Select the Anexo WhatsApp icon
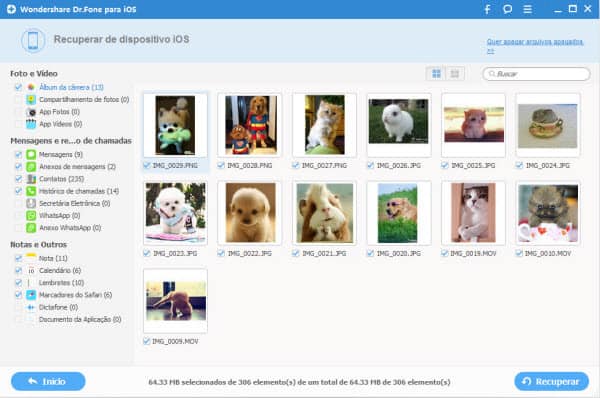The width and height of the screenshot is (600, 398). coord(31,228)
